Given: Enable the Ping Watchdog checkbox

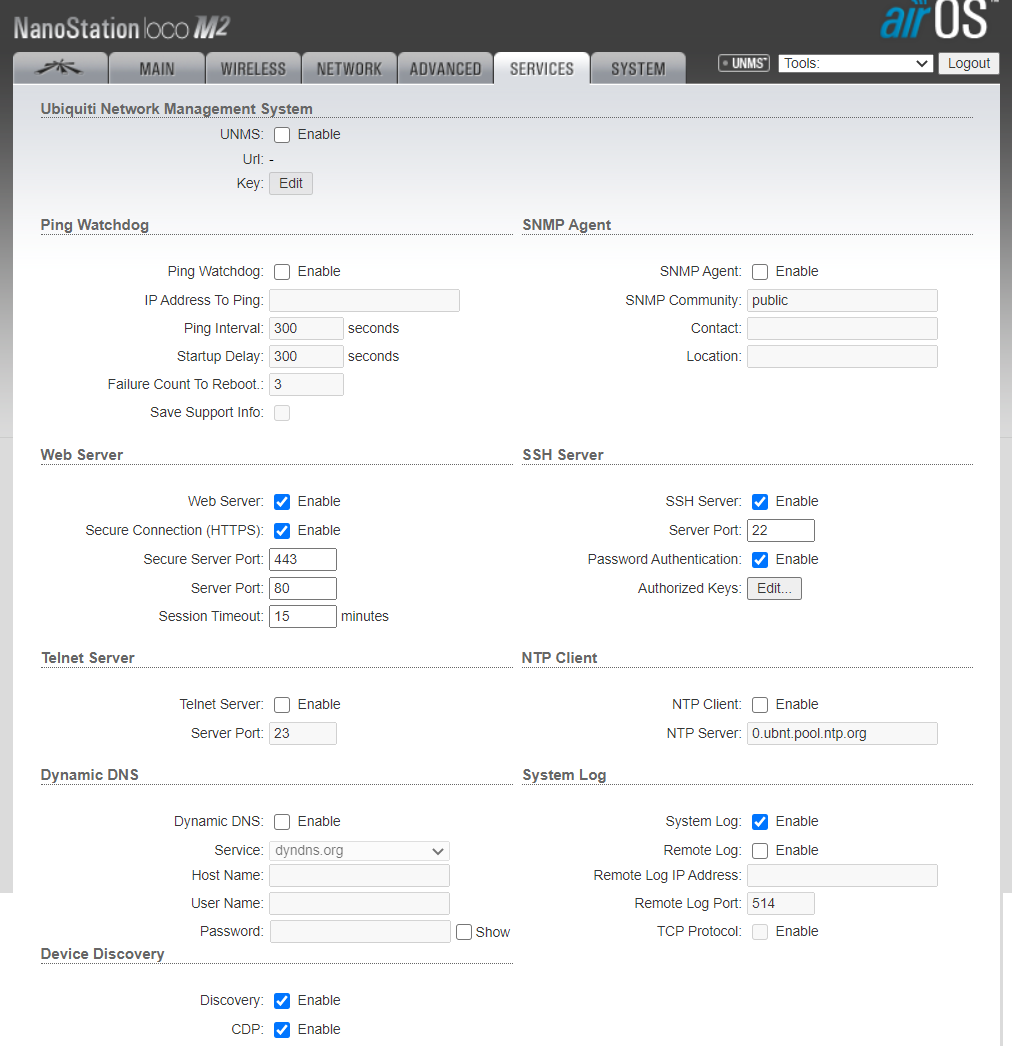Looking at the screenshot, I should tap(282, 272).
